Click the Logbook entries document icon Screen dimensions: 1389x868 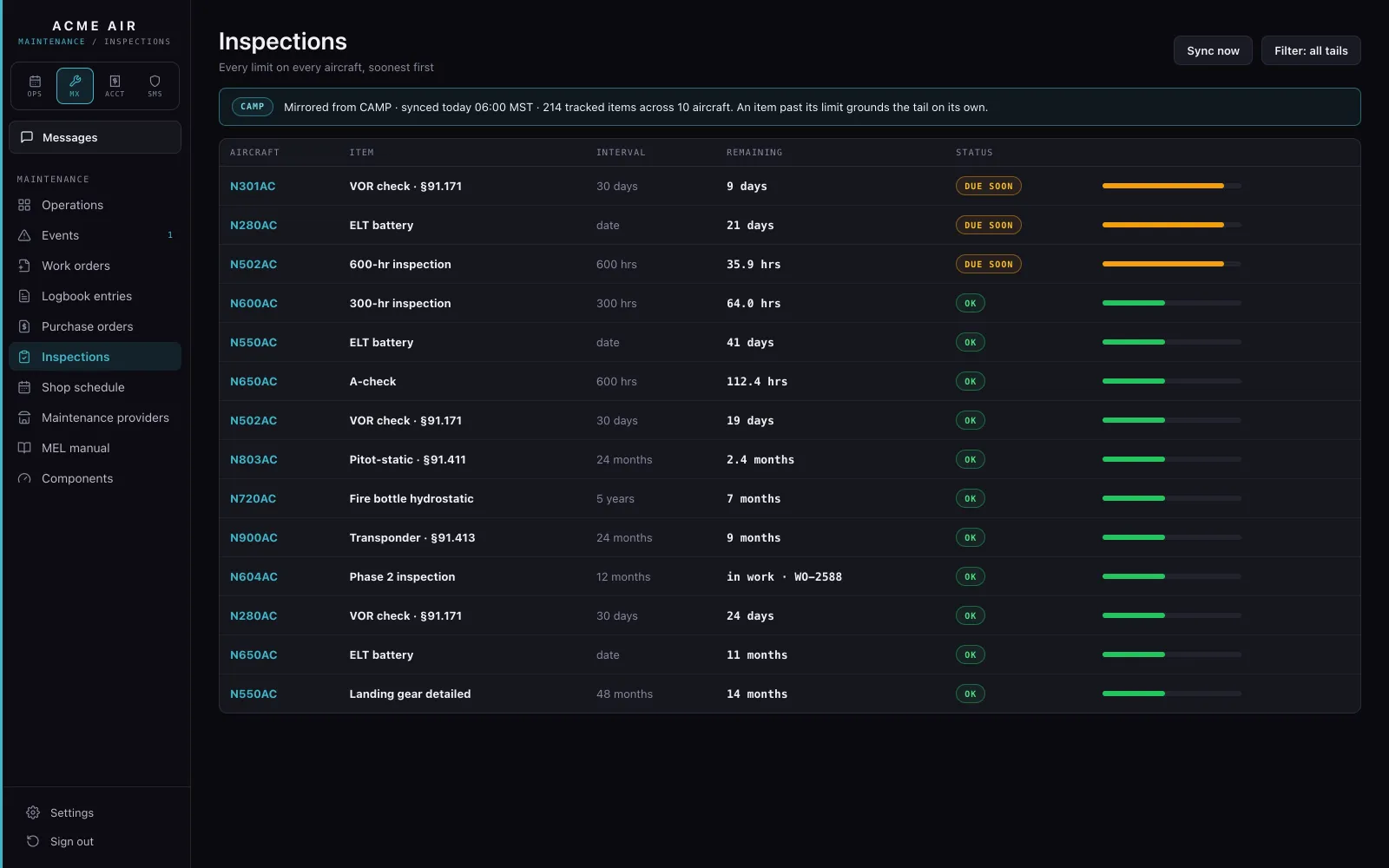click(x=24, y=296)
